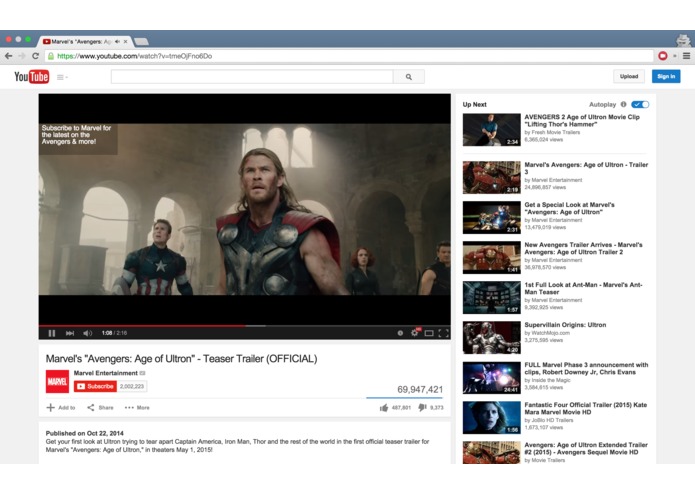Image resolution: width=695 pixels, height=494 pixels.
Task: Click the red extension icon in toolbar
Action: 663,56
